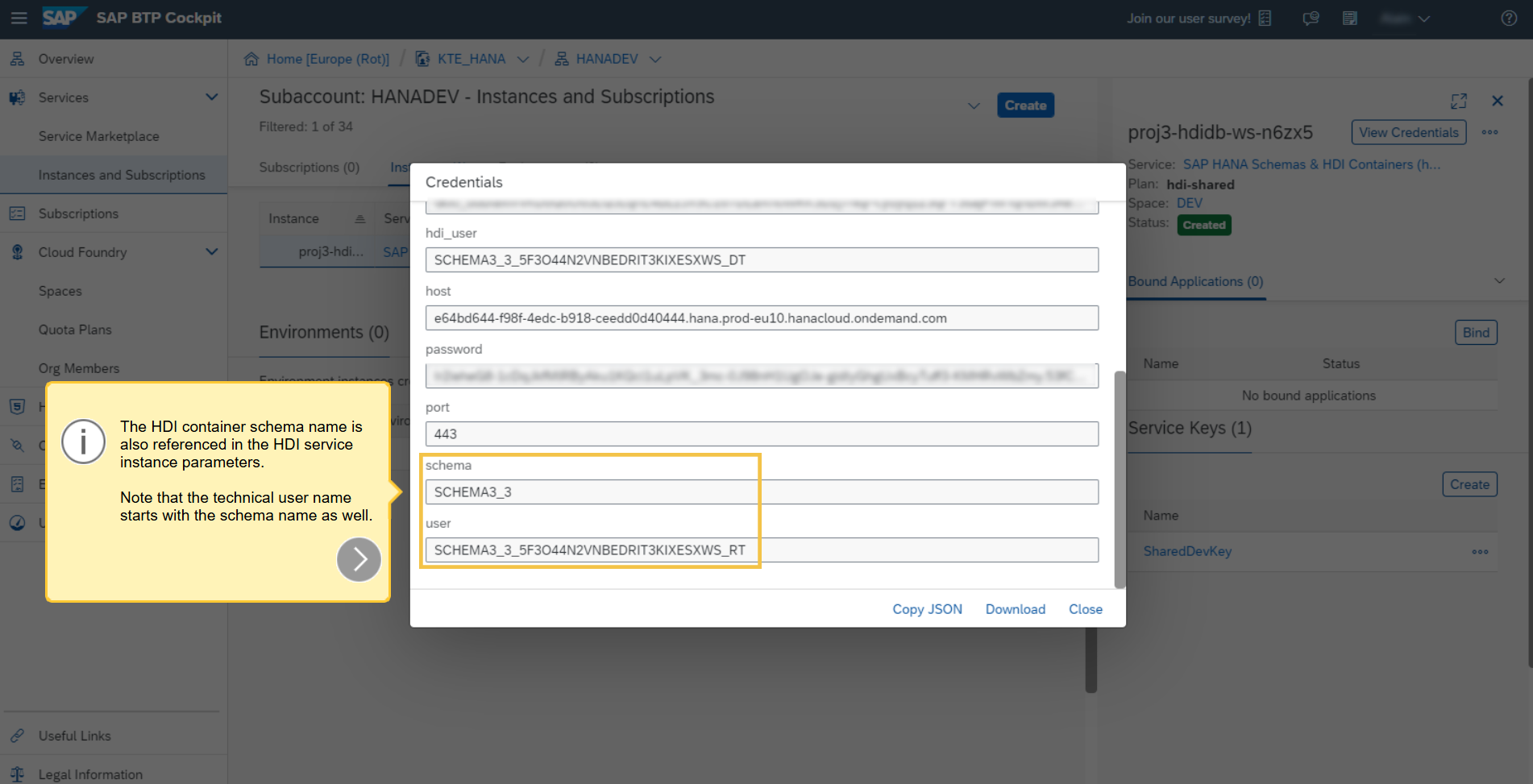Image resolution: width=1533 pixels, height=784 pixels.
Task: Collapse the Bound Applications section
Action: pyautogui.click(x=1499, y=281)
